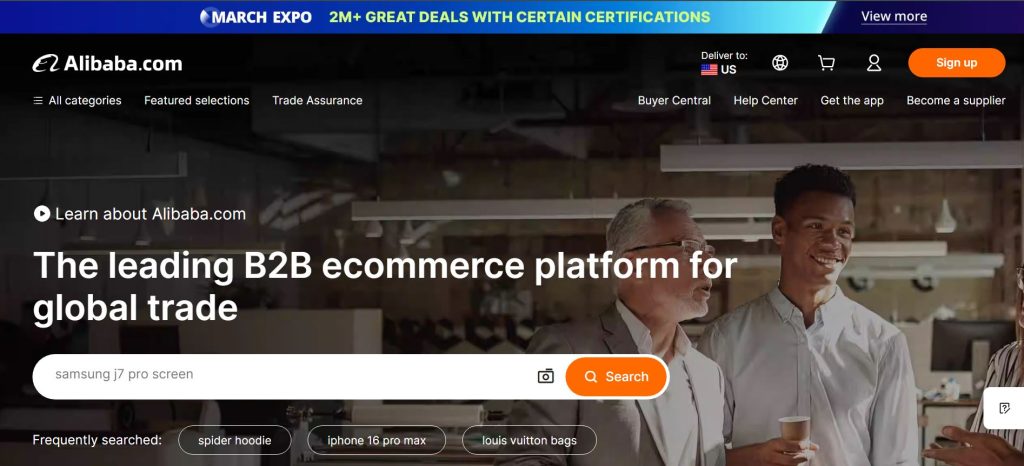Click View more in the banner
This screenshot has height=466, width=1024.
click(893, 16)
